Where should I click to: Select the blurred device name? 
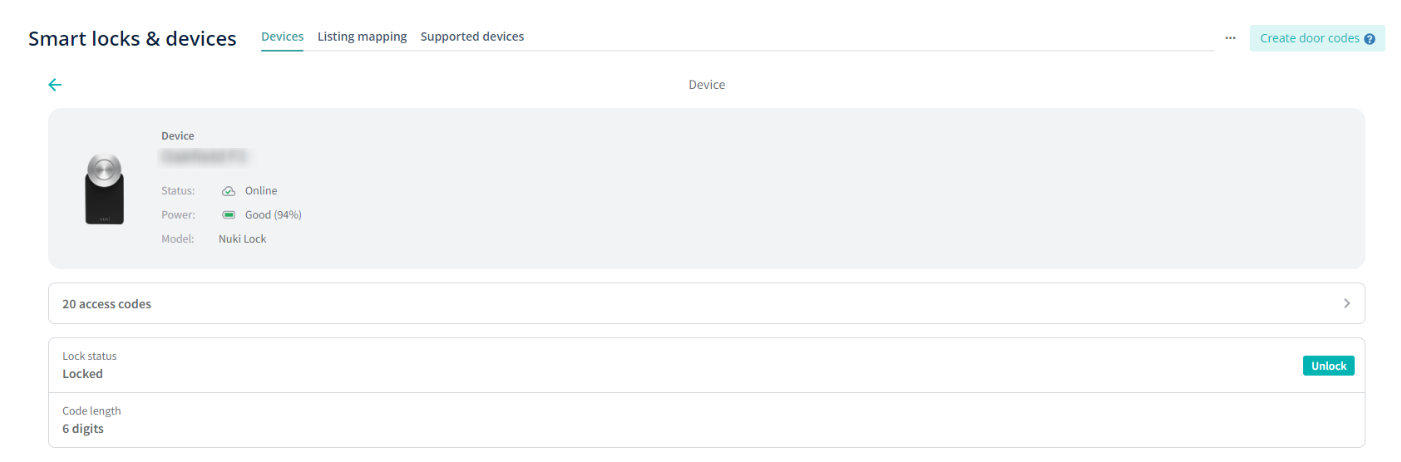[205, 156]
